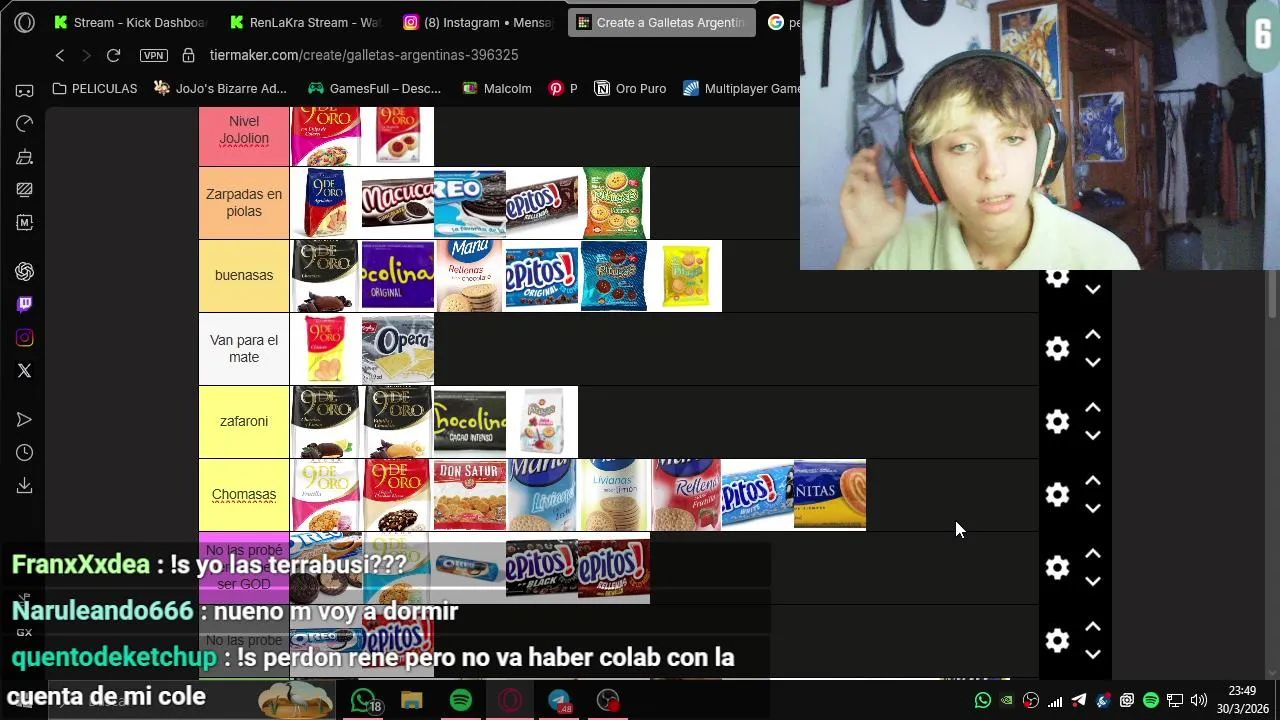Open the sidebar player arrow icon
The height and width of the screenshot is (720, 1280).
25,420
